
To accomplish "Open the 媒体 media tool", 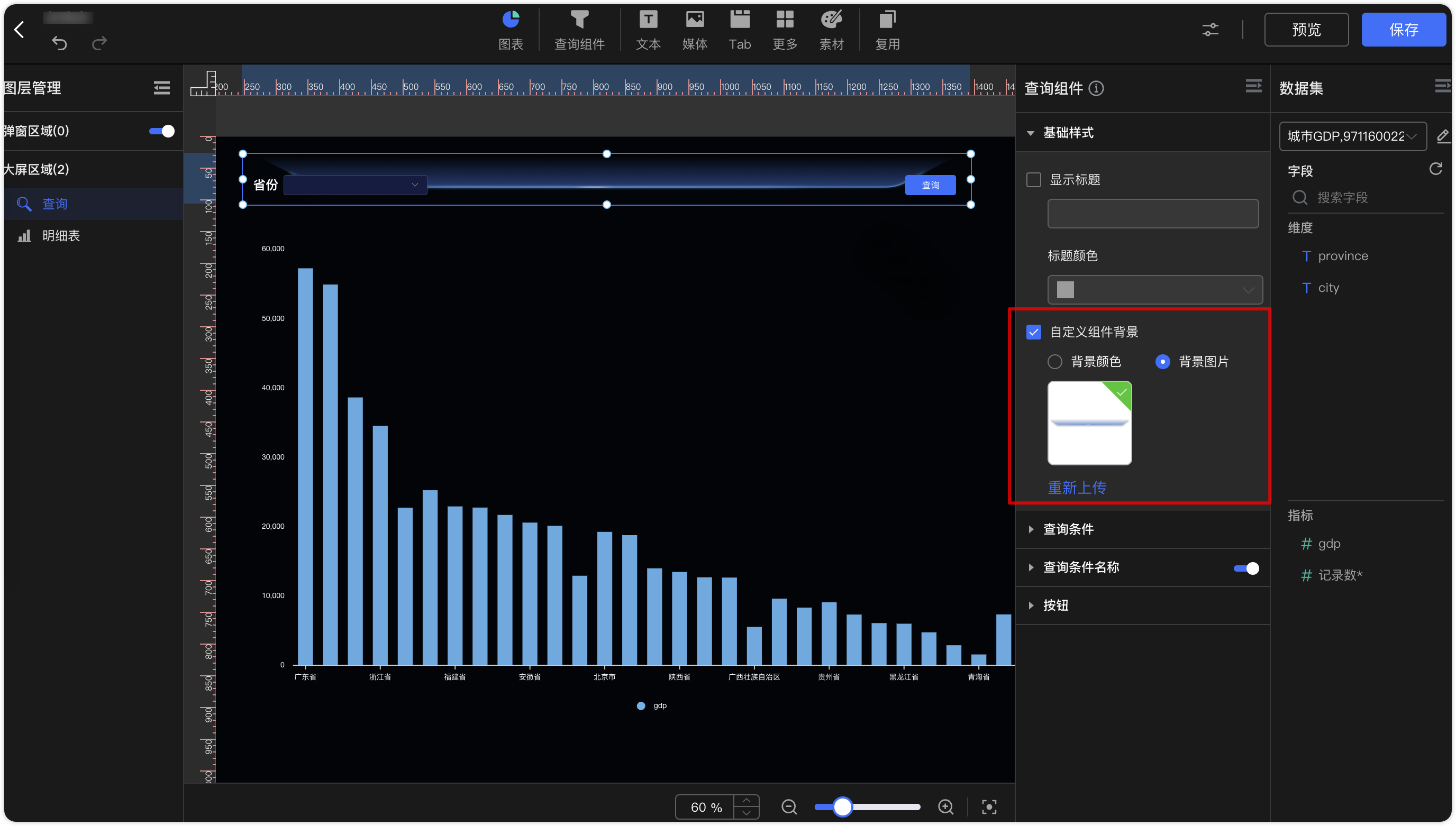I will 694,31.
